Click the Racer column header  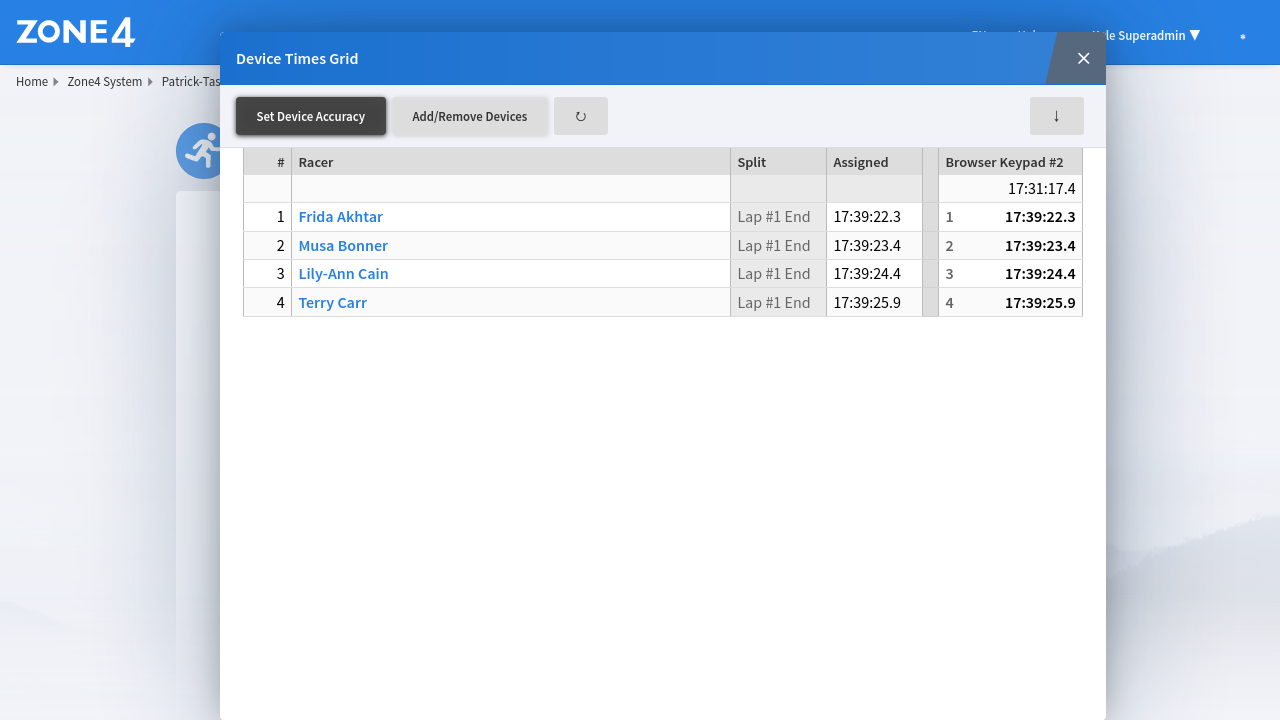316,162
